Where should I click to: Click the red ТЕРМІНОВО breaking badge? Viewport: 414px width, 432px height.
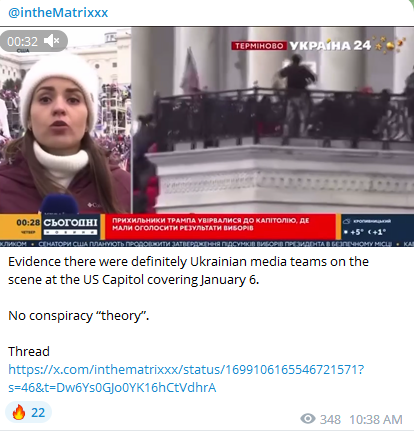click(x=259, y=46)
